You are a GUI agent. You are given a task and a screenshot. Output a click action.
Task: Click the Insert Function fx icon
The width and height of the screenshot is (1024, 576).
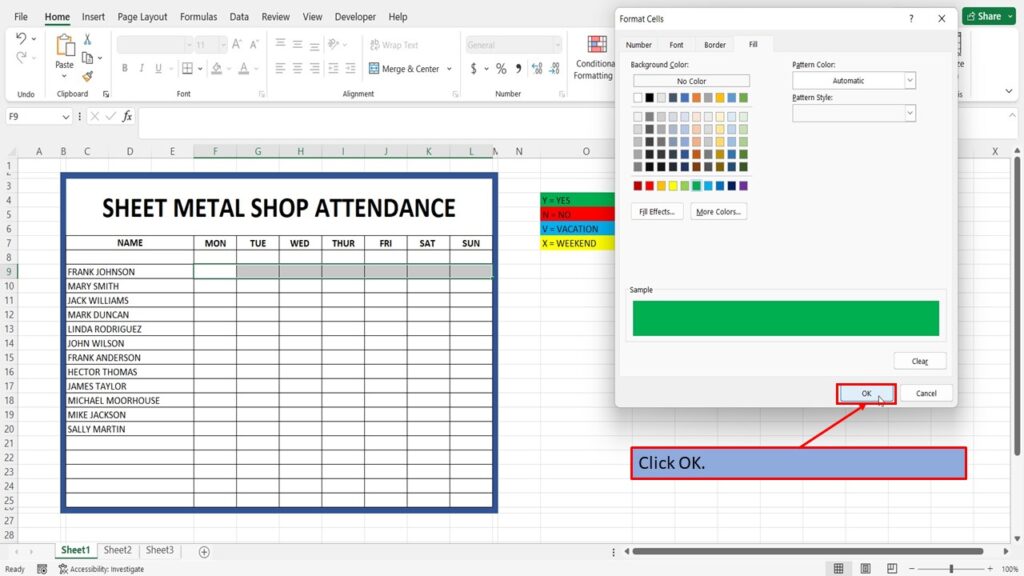click(127, 116)
